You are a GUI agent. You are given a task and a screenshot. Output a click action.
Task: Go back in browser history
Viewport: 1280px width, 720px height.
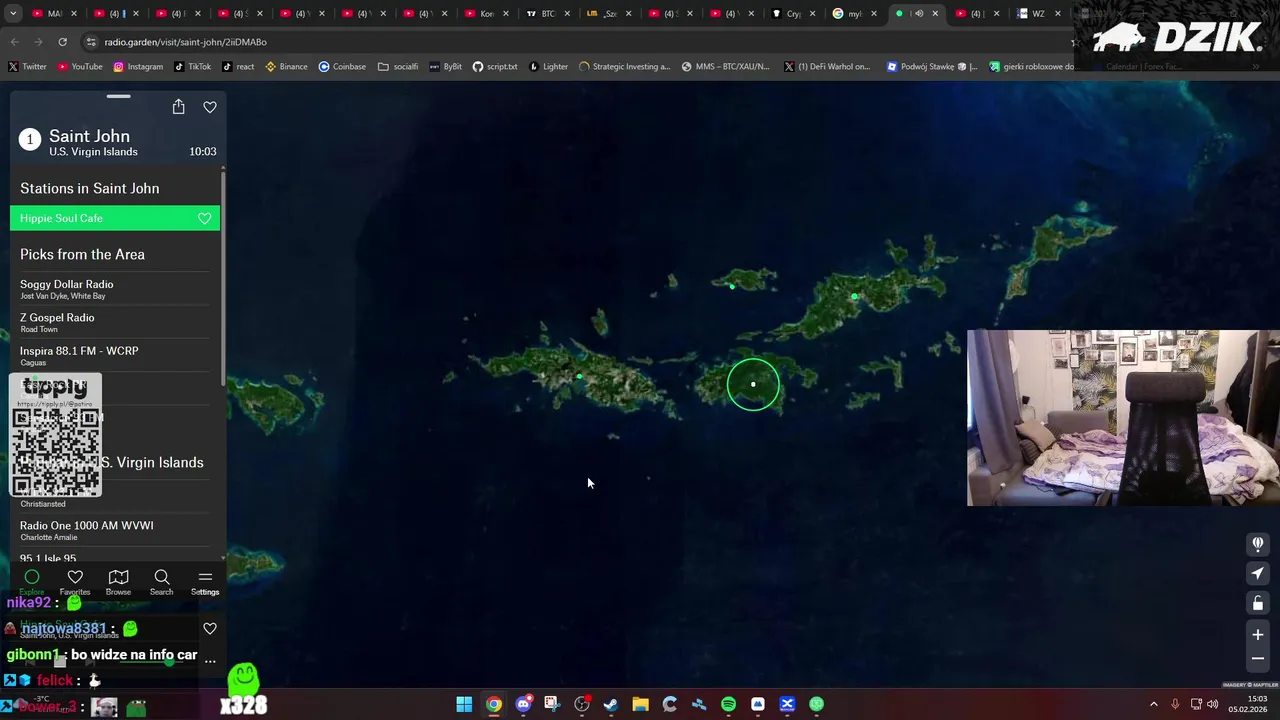[14, 42]
